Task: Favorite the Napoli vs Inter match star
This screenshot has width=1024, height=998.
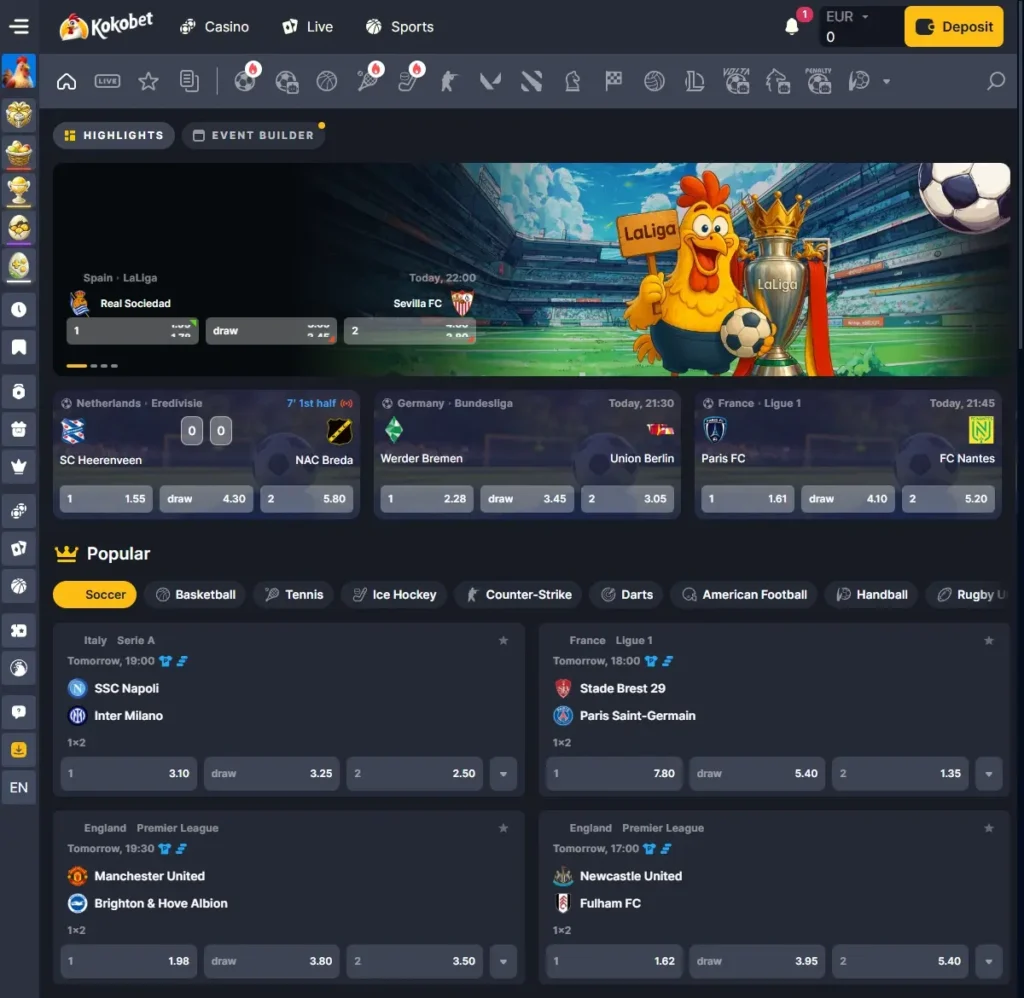Action: click(x=504, y=641)
